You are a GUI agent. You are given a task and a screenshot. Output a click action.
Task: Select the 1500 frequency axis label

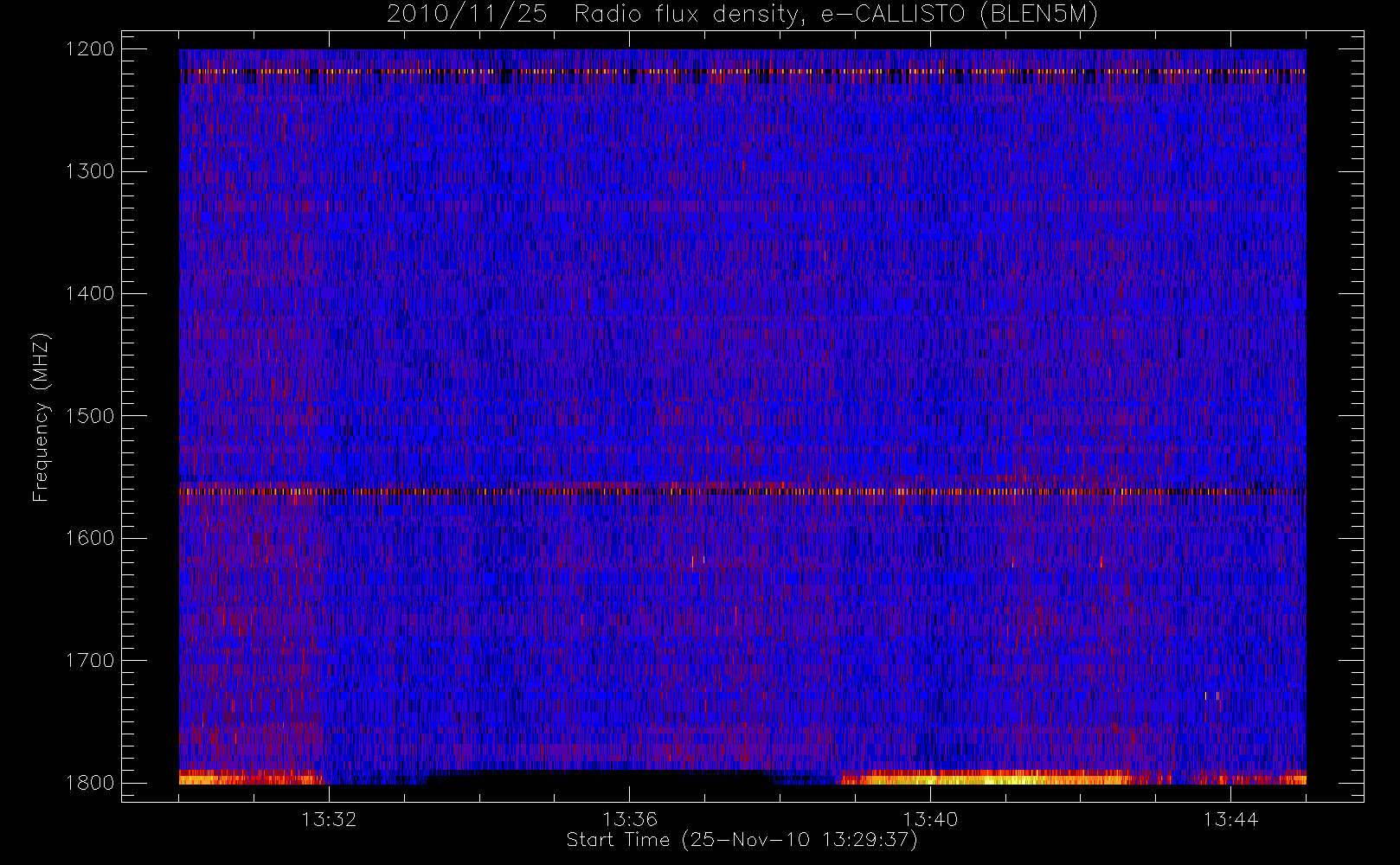click(90, 415)
